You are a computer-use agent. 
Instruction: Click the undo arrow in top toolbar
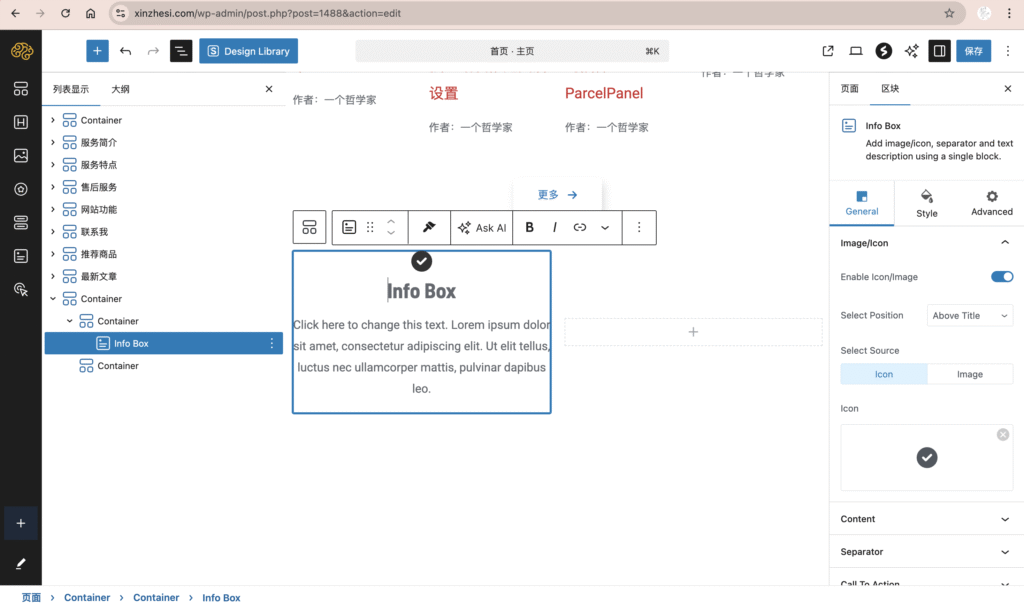[125, 51]
